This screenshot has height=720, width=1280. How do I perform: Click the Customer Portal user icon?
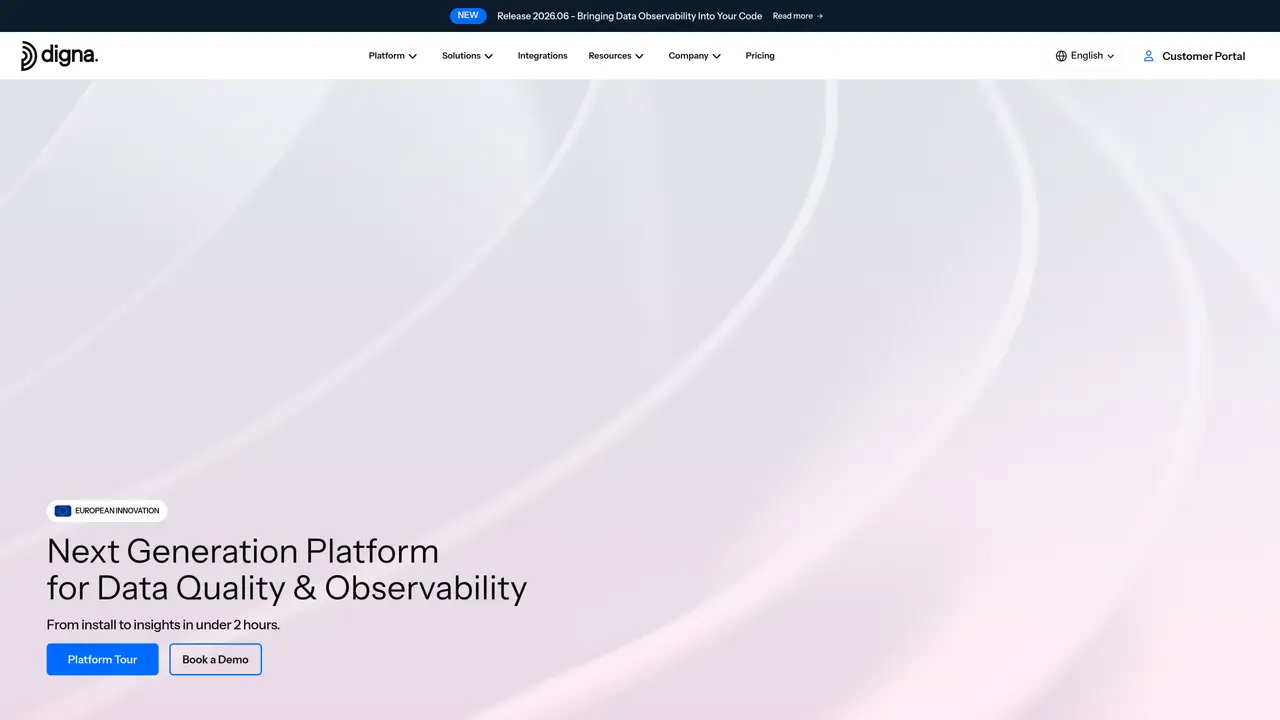pyautogui.click(x=1149, y=56)
